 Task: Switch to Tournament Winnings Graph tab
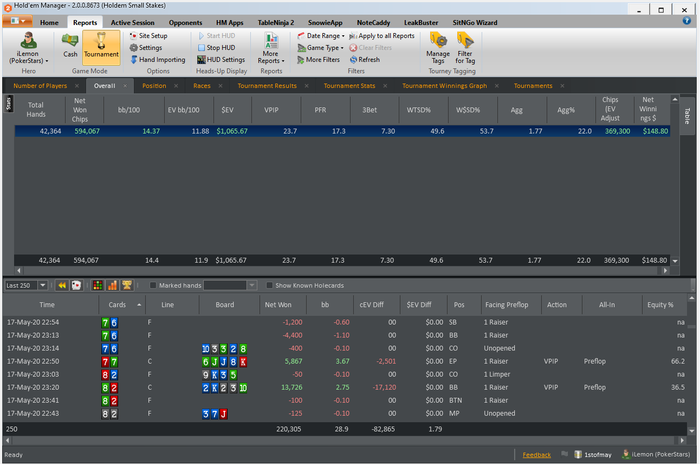(445, 86)
